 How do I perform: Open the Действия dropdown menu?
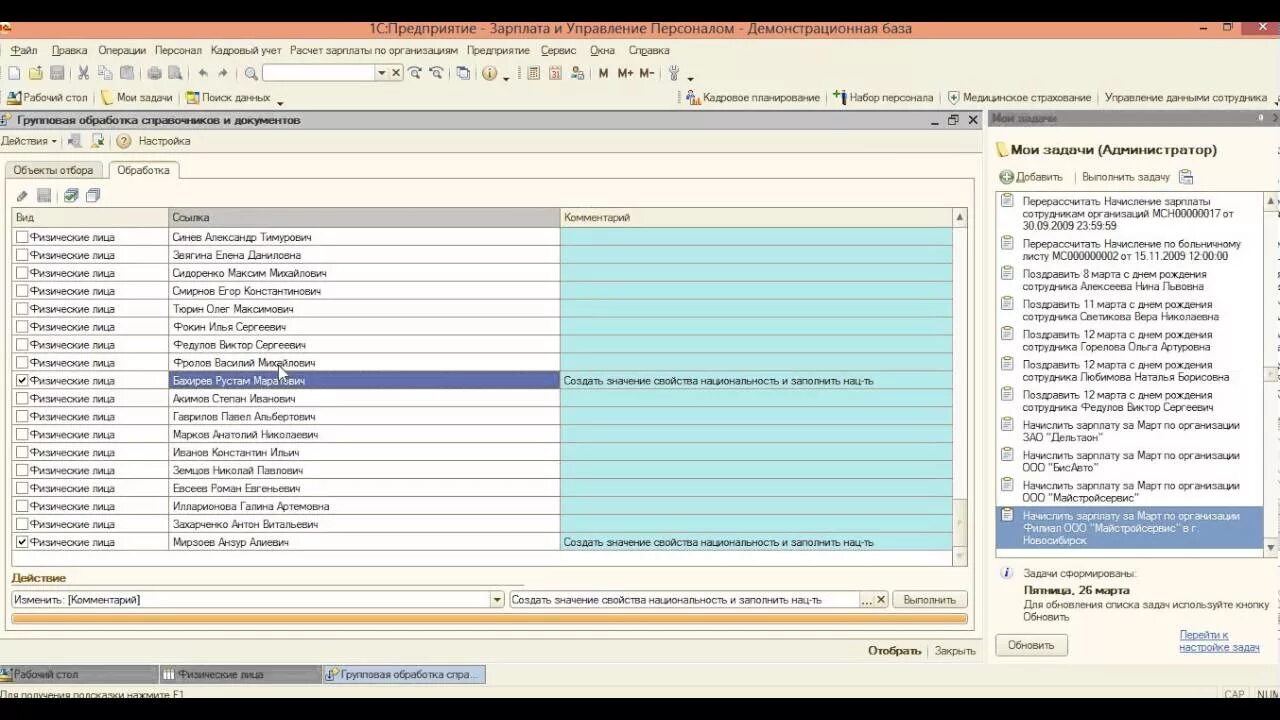pyautogui.click(x=29, y=141)
